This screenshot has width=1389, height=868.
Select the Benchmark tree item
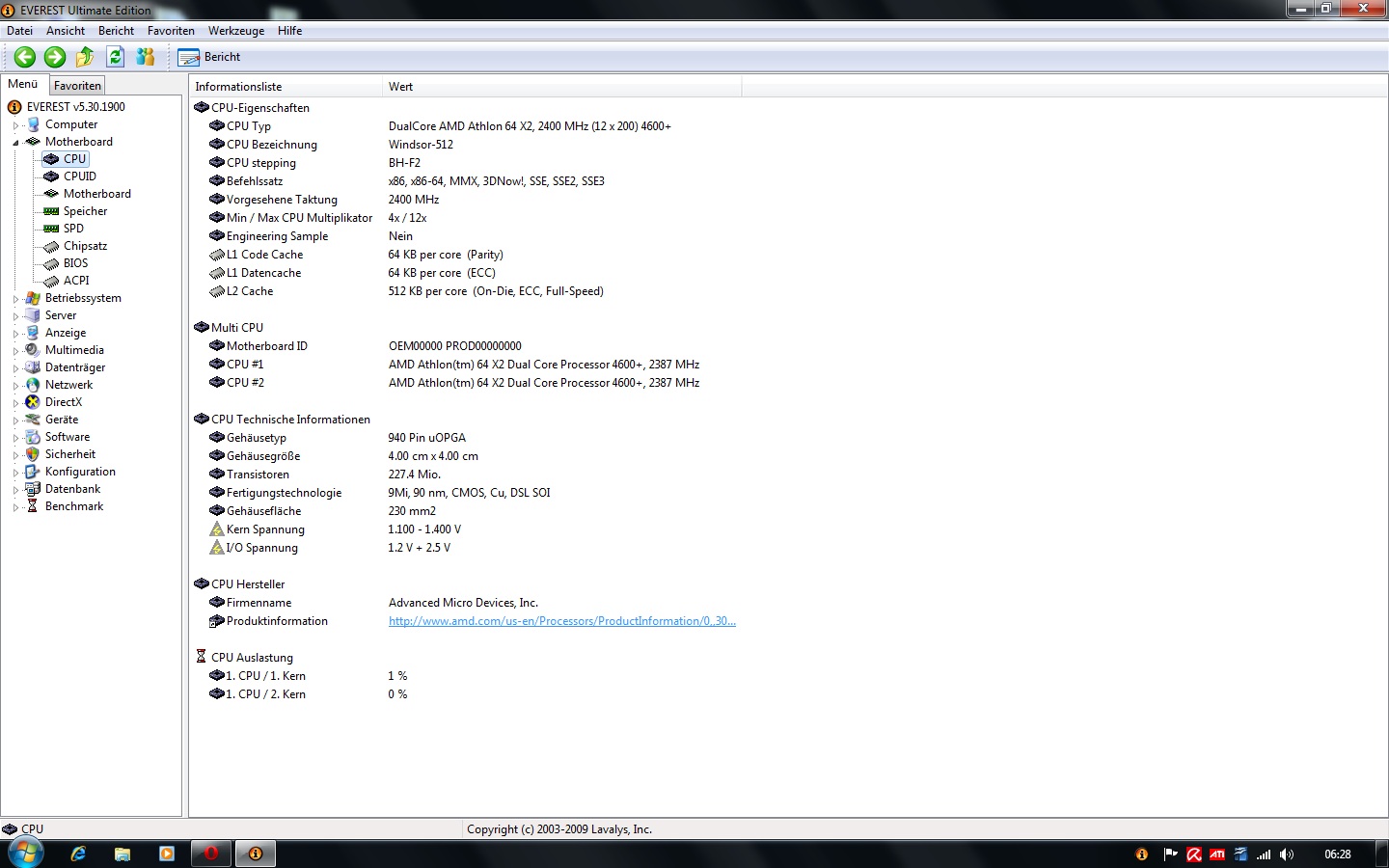(73, 506)
